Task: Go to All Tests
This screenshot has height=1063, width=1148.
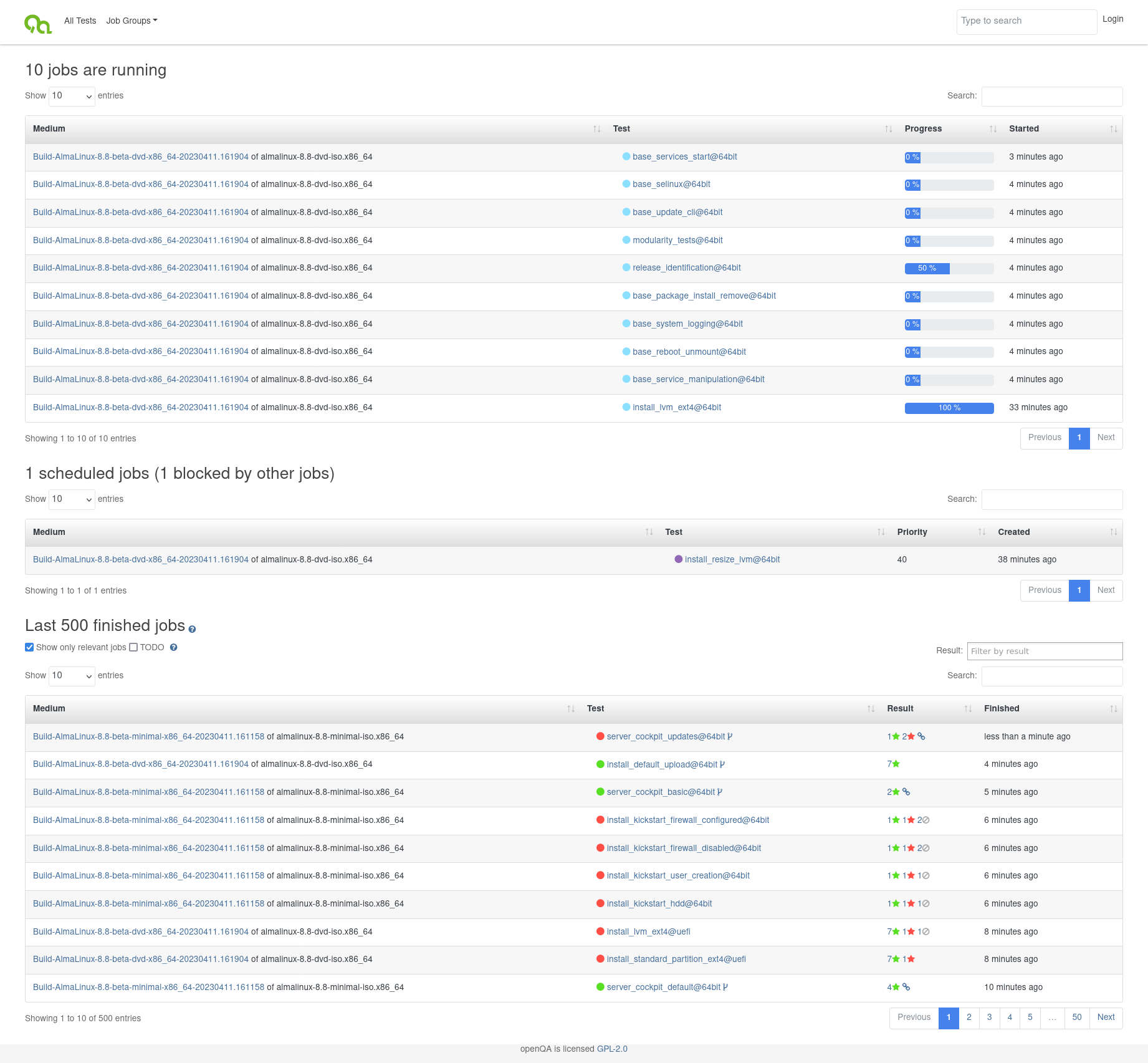Action: tap(80, 21)
